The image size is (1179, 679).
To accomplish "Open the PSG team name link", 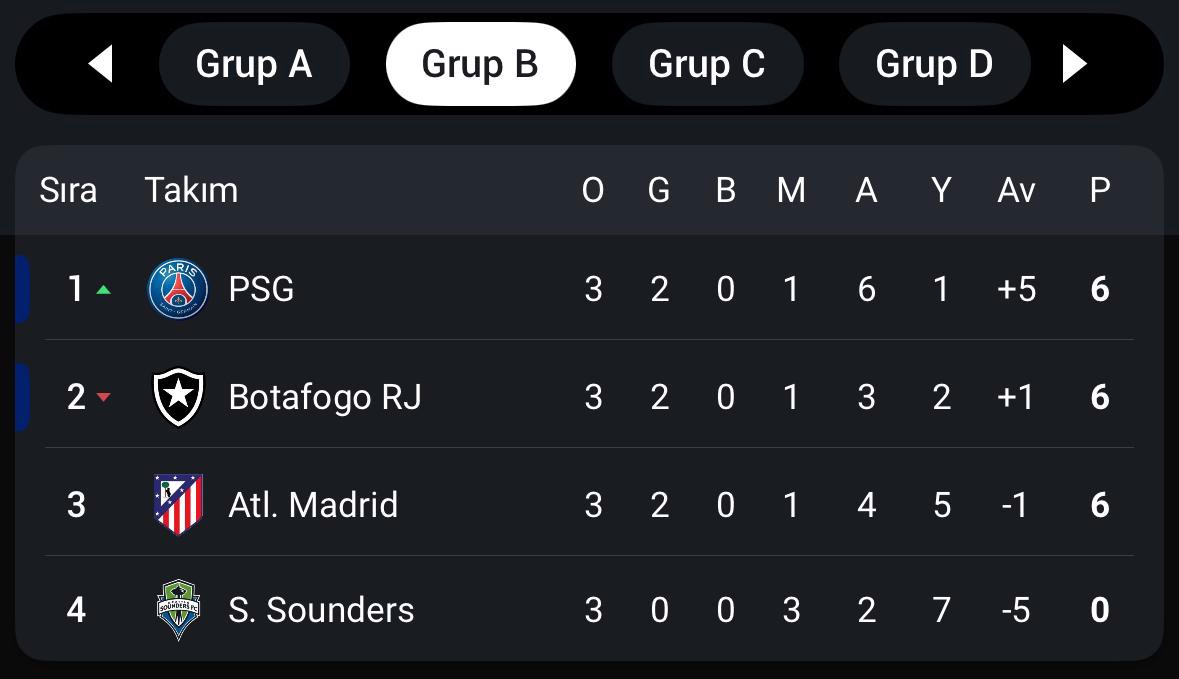I will 261,289.
